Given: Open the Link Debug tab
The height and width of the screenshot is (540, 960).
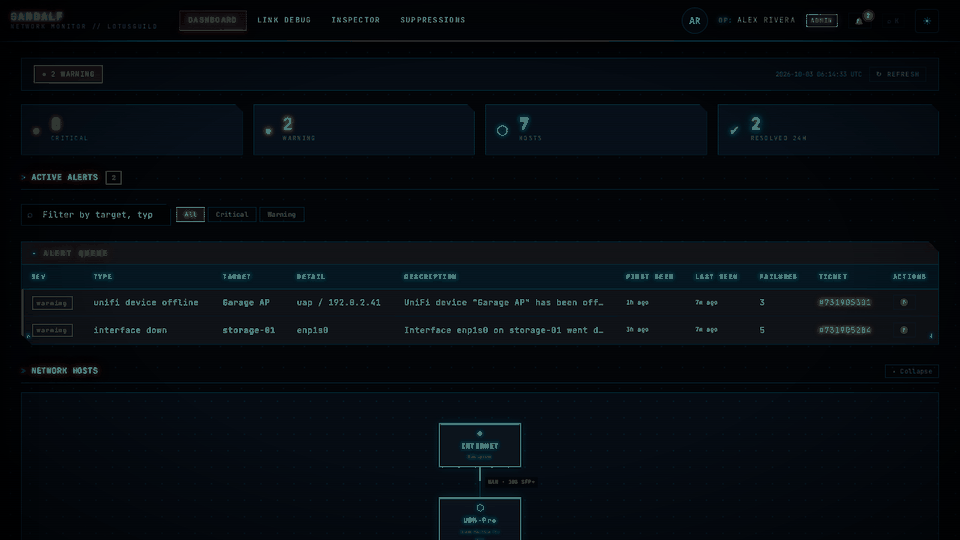Looking at the screenshot, I should 284,20.
